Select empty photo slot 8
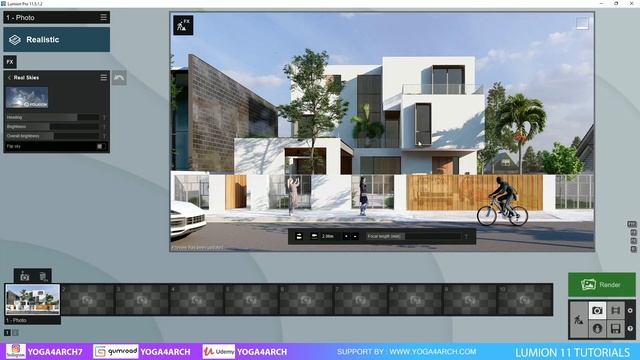This screenshot has height=360, width=640. point(416,300)
